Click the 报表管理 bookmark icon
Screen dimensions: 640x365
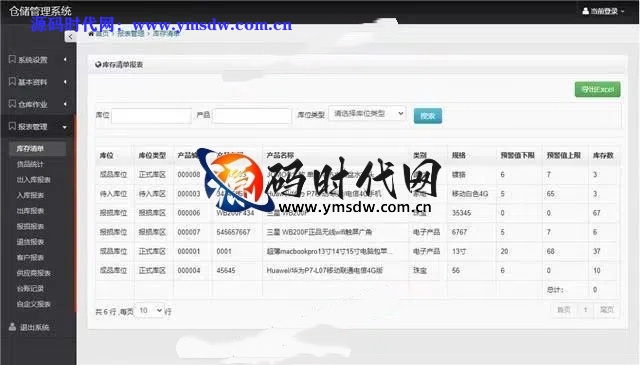[x=12, y=127]
